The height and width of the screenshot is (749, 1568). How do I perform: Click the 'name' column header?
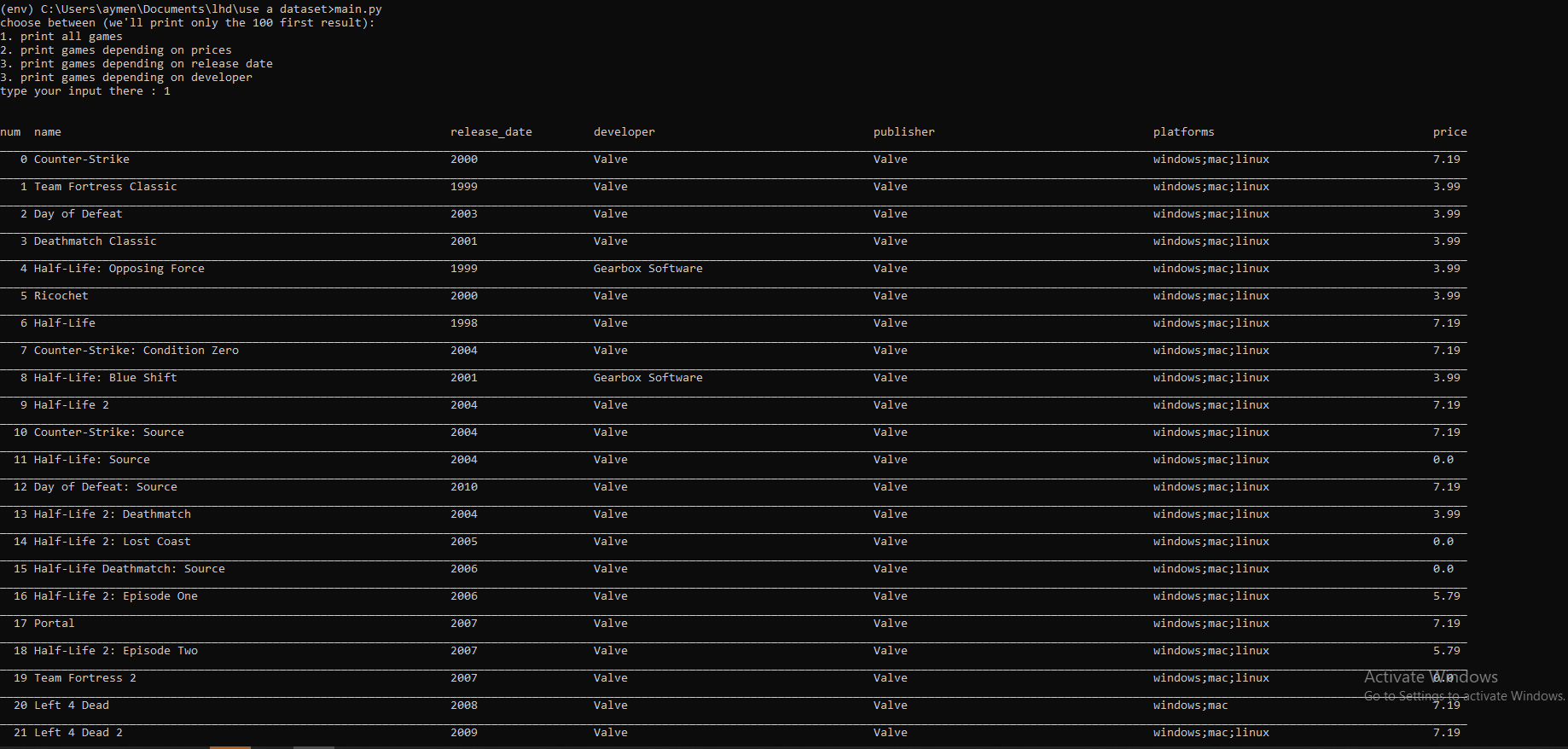pyautogui.click(x=48, y=132)
